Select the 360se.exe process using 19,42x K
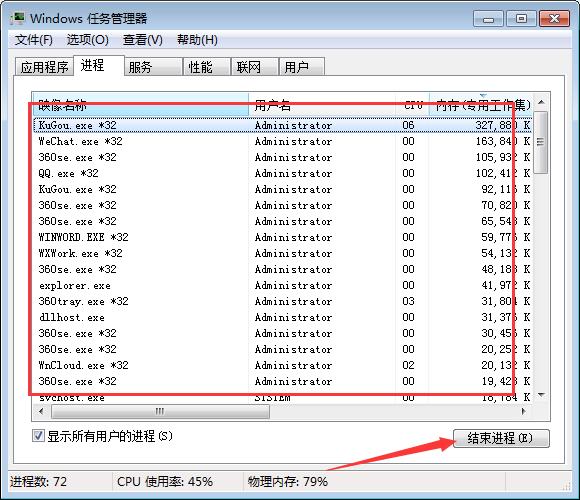 pyautogui.click(x=283, y=381)
